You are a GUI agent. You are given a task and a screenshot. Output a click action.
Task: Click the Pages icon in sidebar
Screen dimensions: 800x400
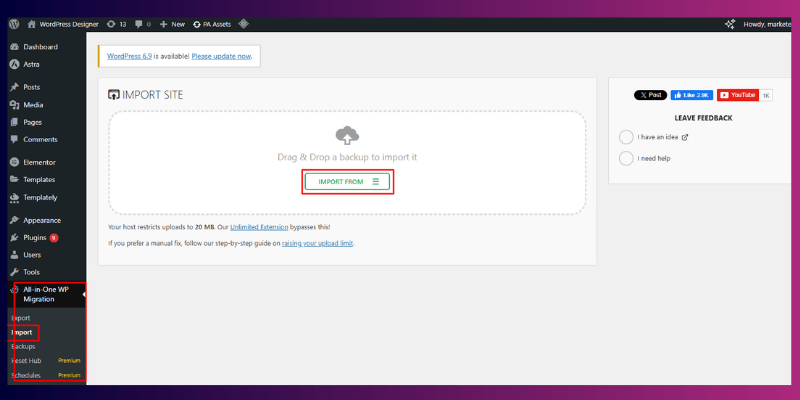click(14, 122)
